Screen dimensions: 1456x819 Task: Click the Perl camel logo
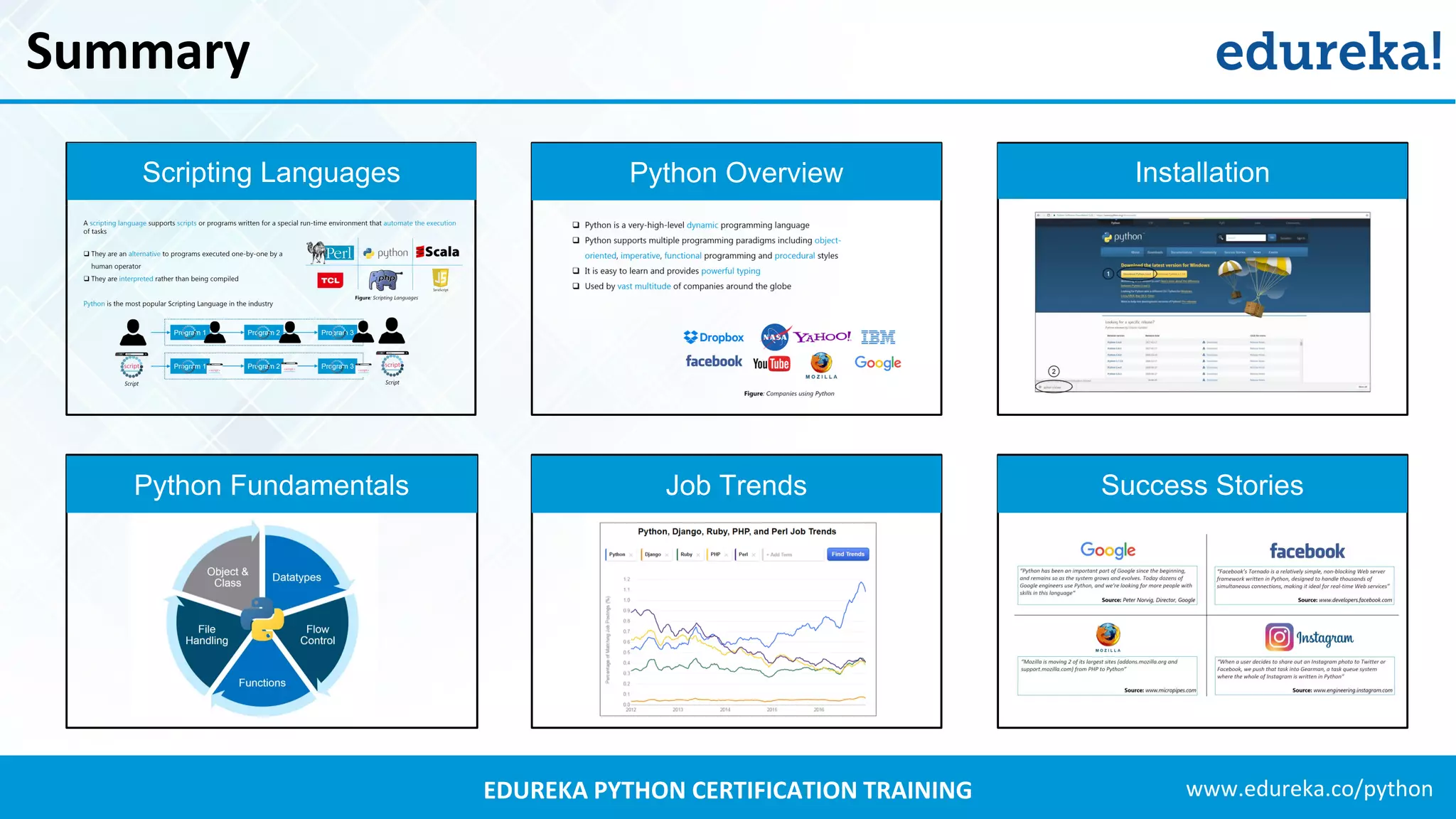click(x=330, y=252)
